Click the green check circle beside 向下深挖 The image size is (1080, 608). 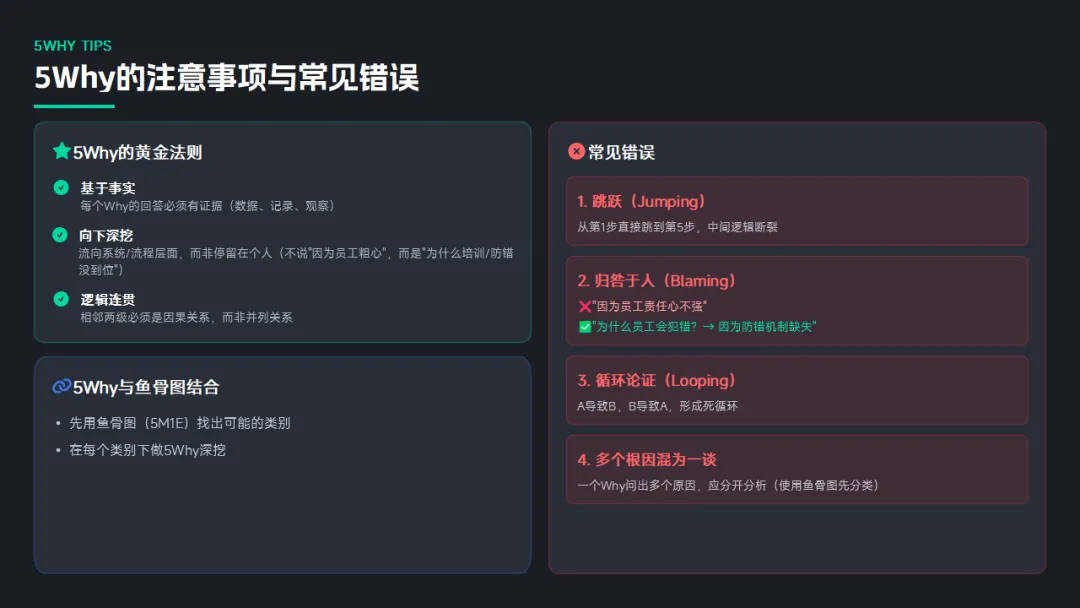[x=61, y=235]
